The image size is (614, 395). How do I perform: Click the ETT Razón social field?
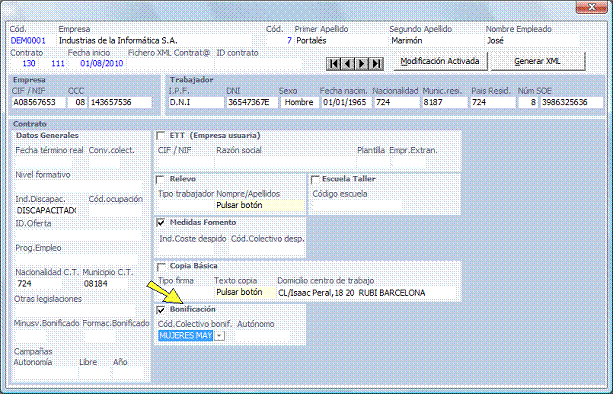coord(285,162)
